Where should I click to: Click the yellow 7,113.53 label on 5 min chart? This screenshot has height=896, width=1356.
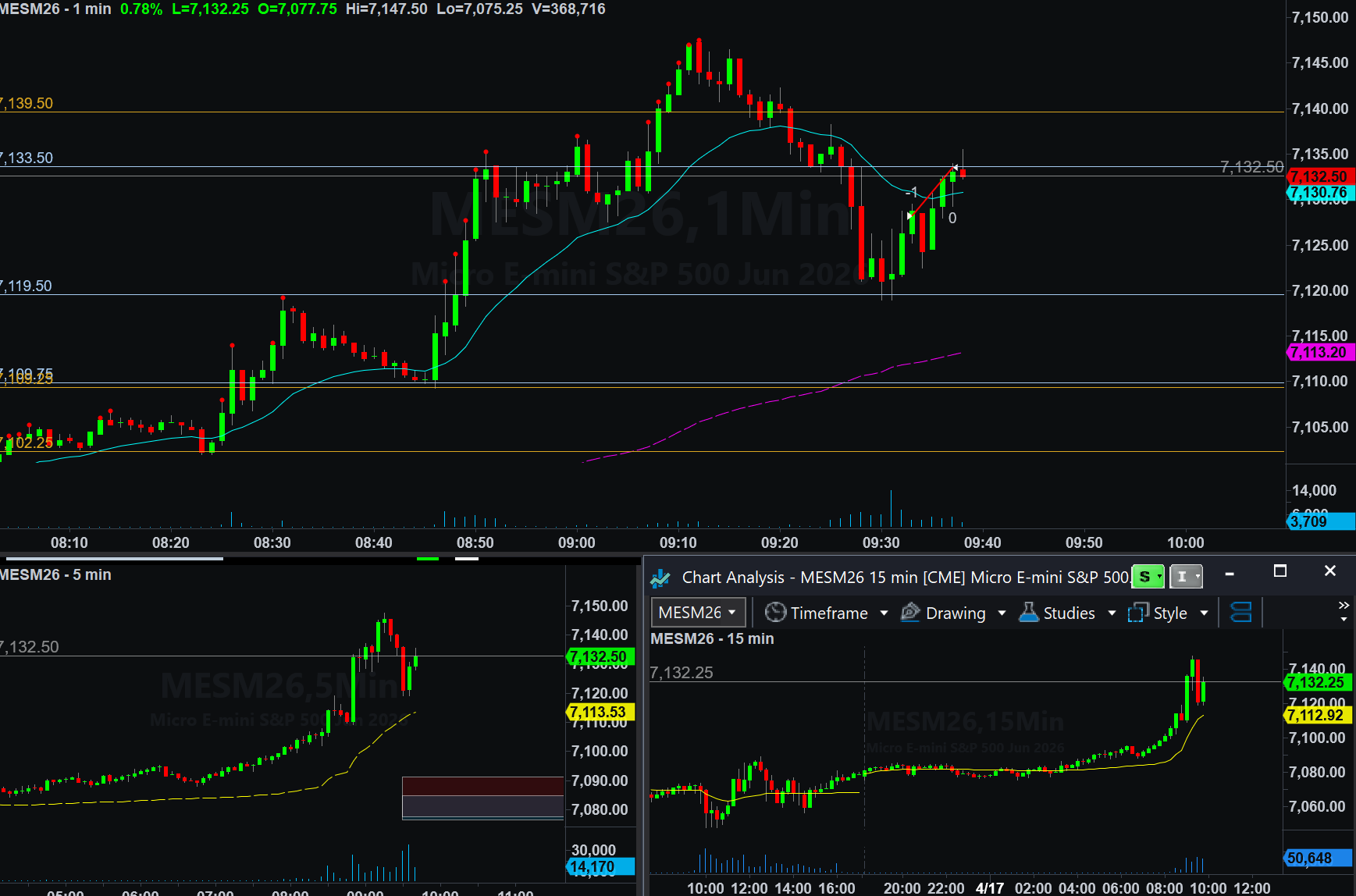click(x=599, y=713)
